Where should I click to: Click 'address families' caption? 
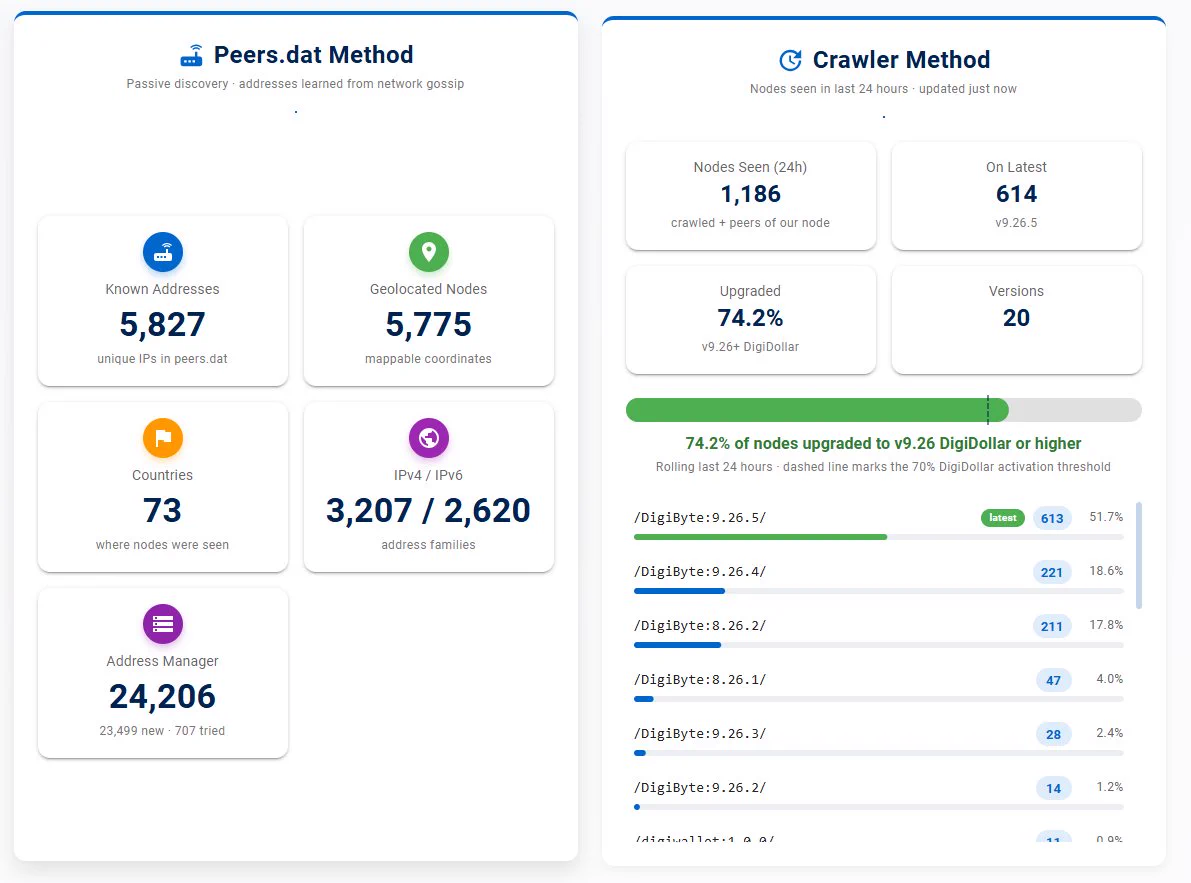(428, 544)
